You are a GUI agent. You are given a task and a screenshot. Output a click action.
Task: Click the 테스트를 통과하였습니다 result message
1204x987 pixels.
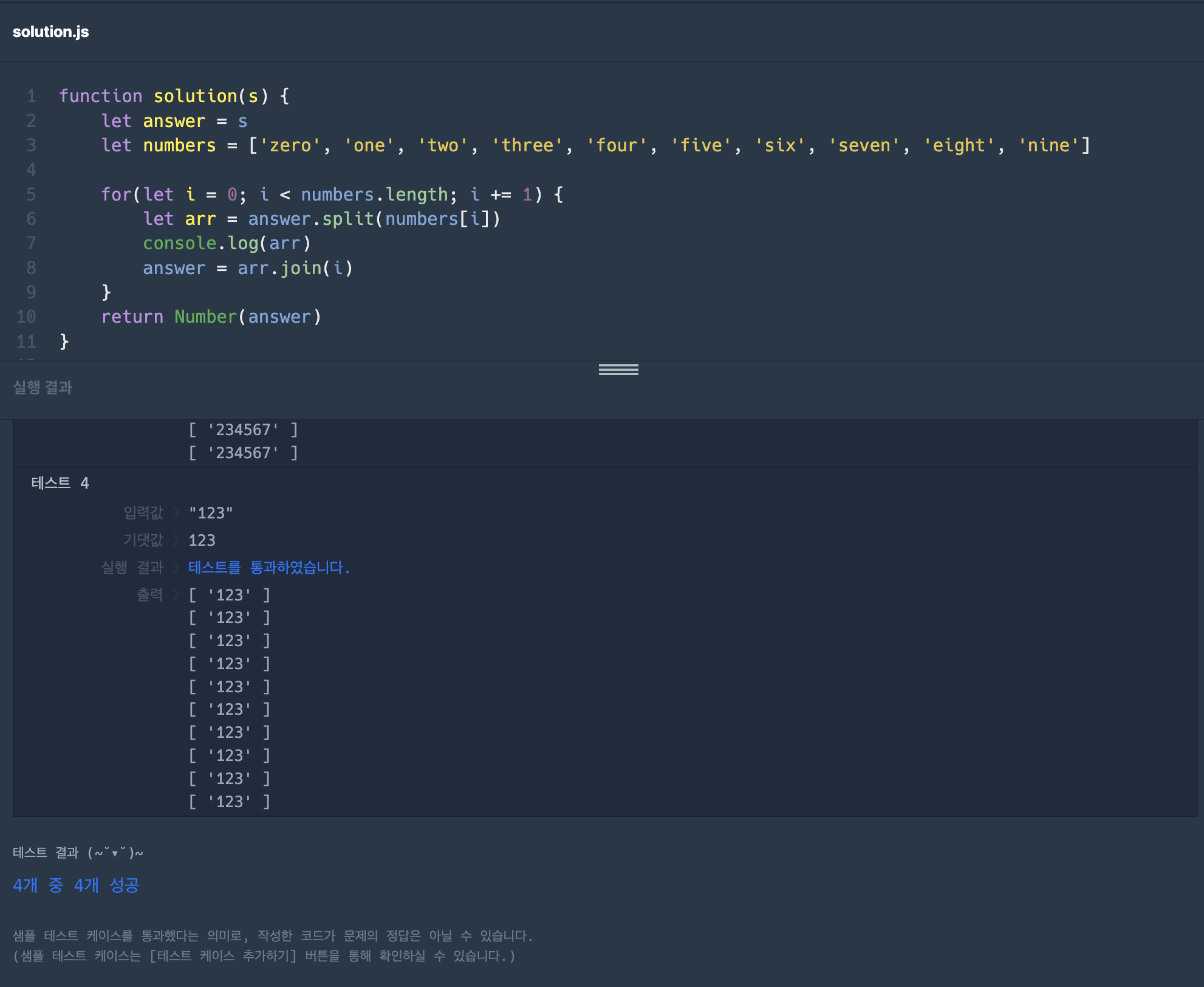[x=269, y=567]
